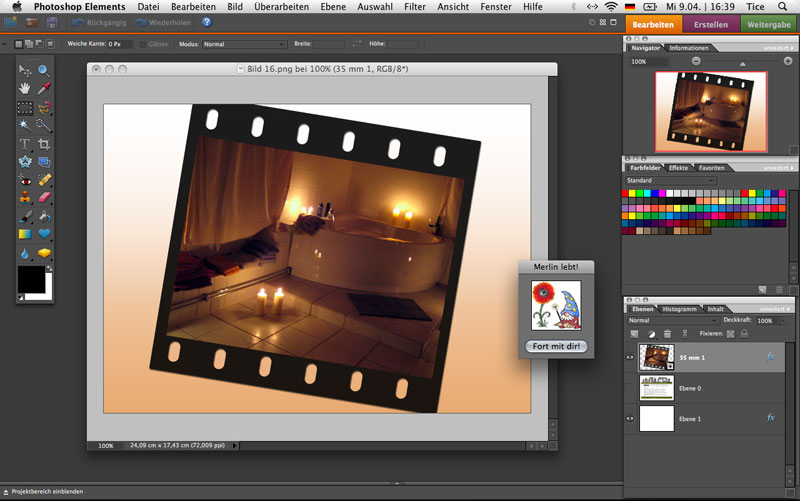
Task: Select the Horizontal Type tool
Action: pyautogui.click(x=25, y=144)
